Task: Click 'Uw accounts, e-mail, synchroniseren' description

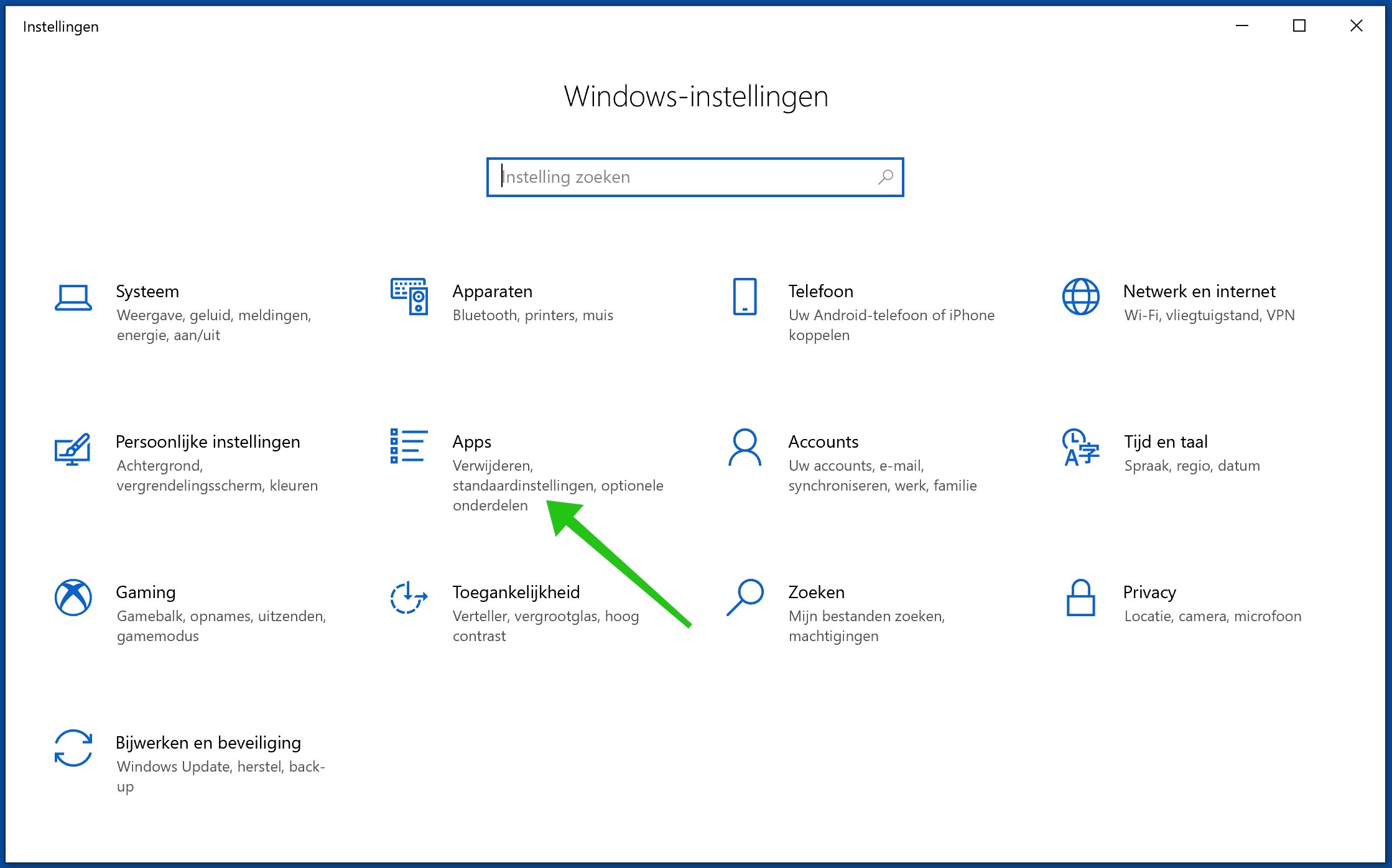Action: (883, 476)
